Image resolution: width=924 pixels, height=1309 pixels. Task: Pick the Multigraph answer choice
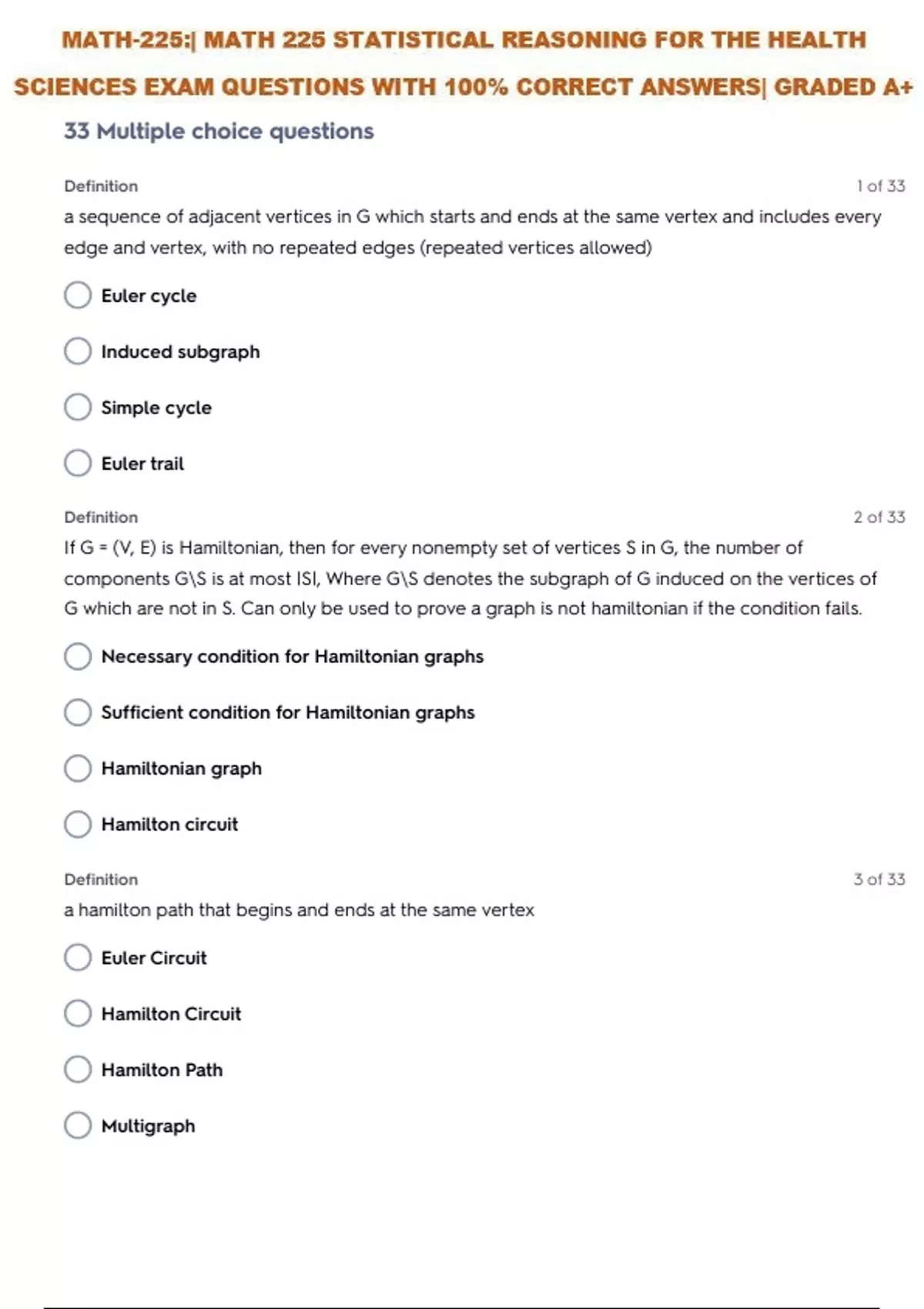[78, 1126]
